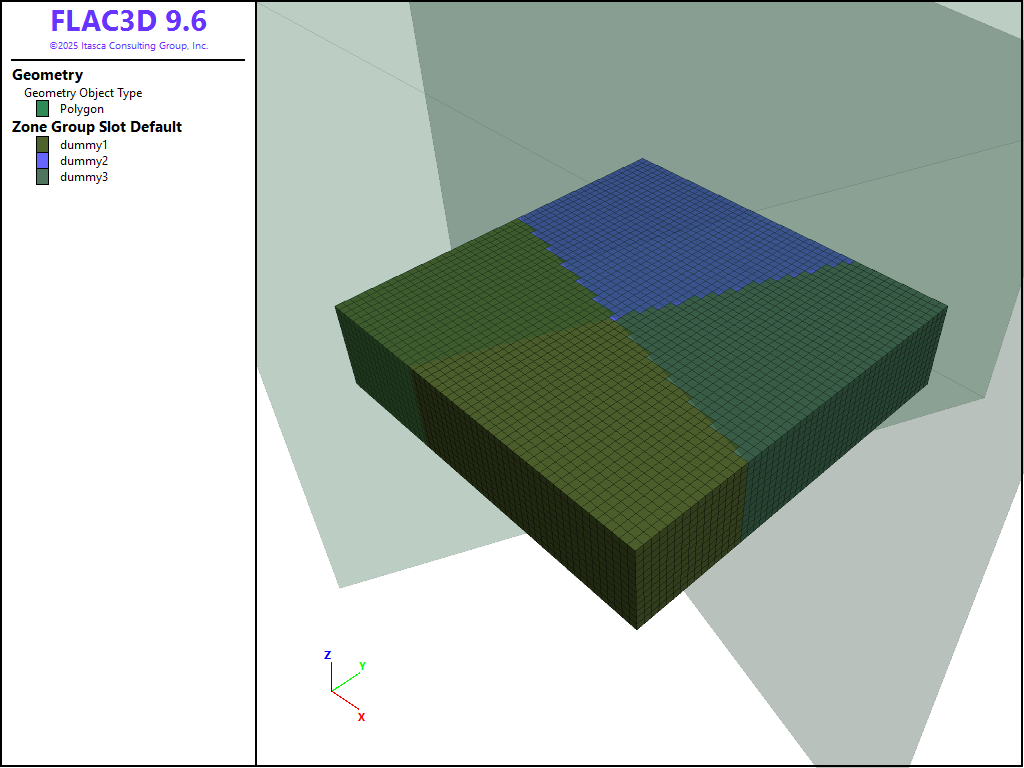The width and height of the screenshot is (1024, 768).
Task: Select the dummy1 legend label
Action: [84, 145]
